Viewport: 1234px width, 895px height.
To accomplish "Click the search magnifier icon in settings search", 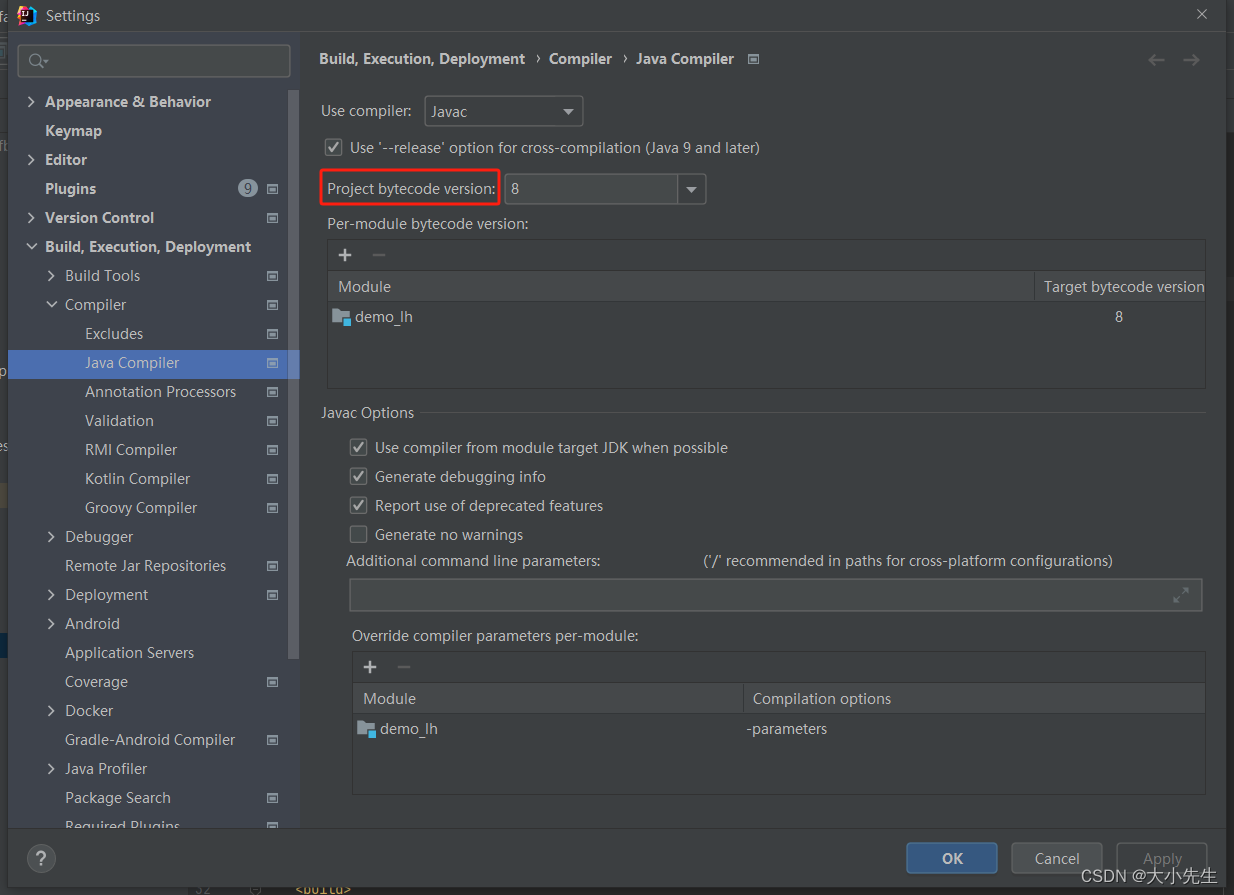I will (37, 61).
